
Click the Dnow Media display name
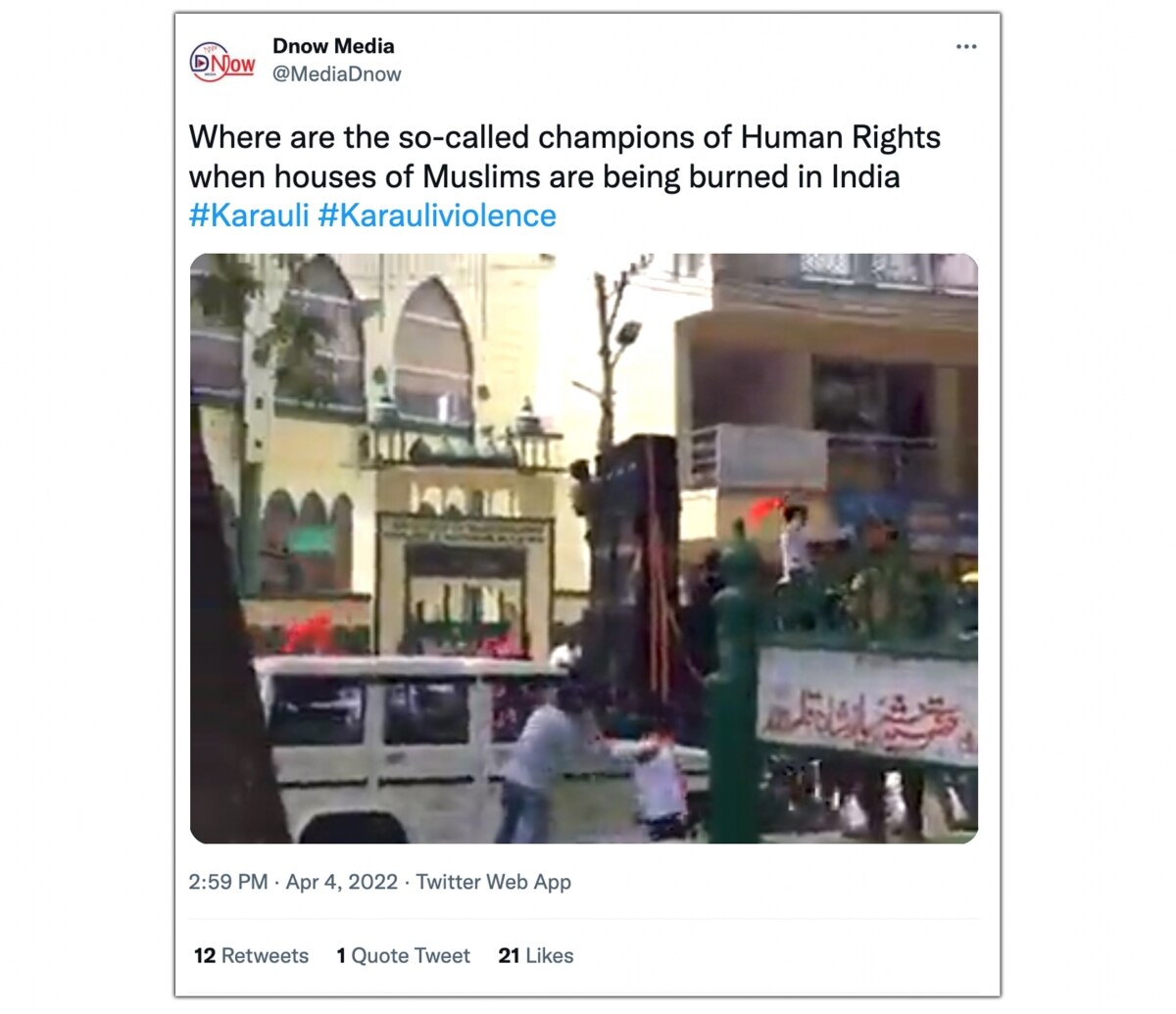point(333,46)
